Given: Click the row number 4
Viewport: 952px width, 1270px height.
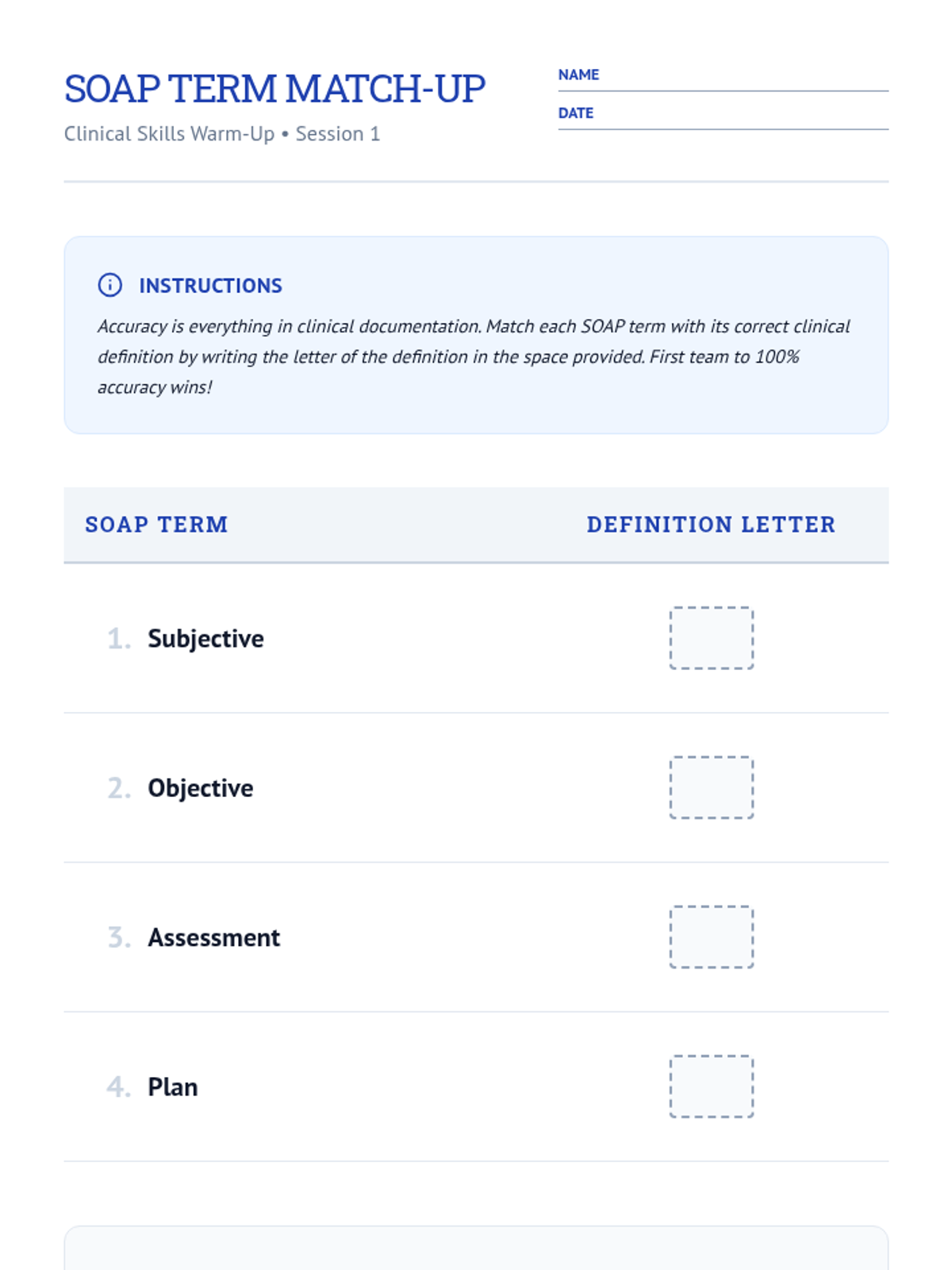Looking at the screenshot, I should click(117, 1087).
